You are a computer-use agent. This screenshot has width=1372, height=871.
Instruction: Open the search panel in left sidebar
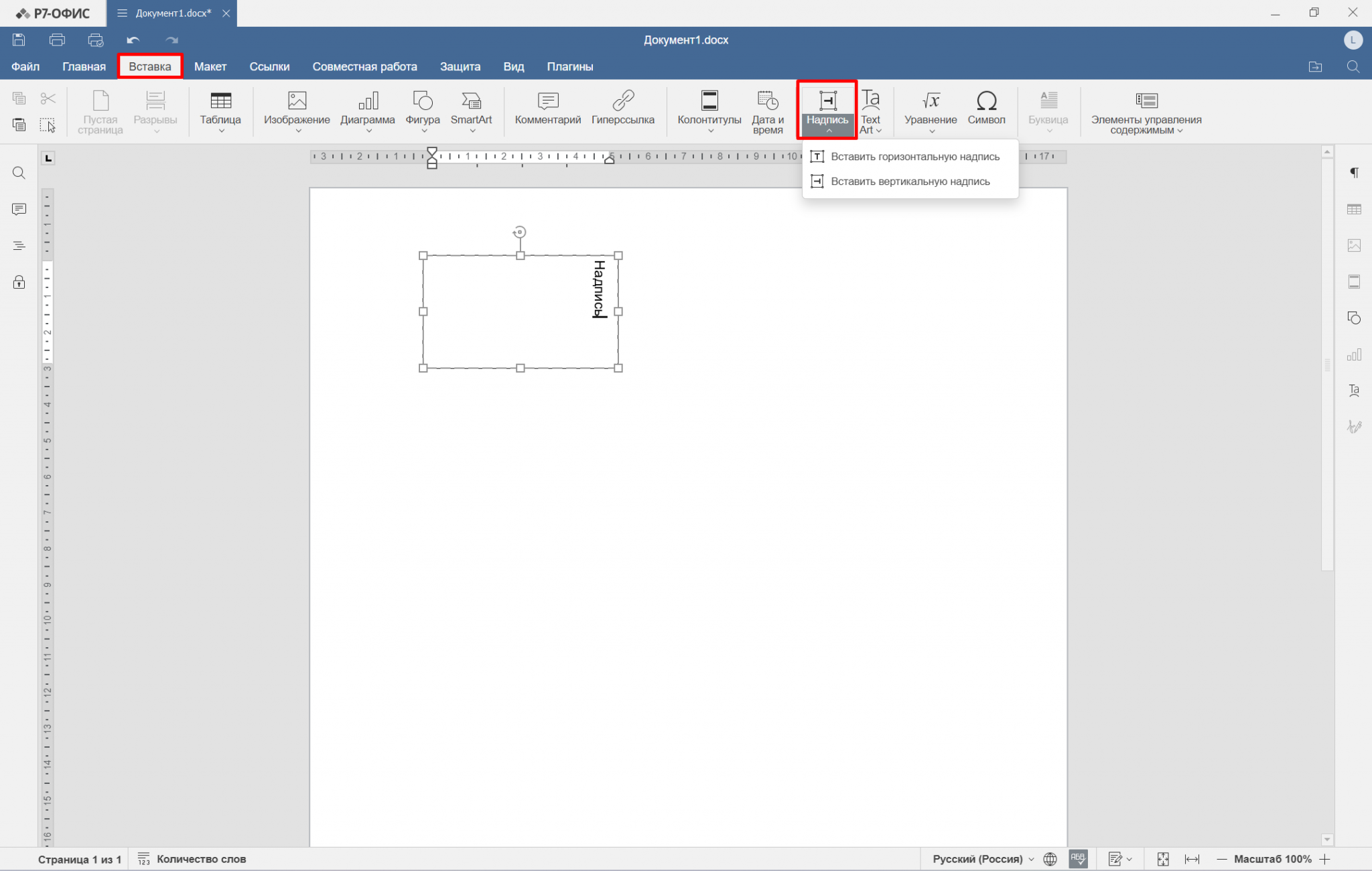pyautogui.click(x=19, y=173)
